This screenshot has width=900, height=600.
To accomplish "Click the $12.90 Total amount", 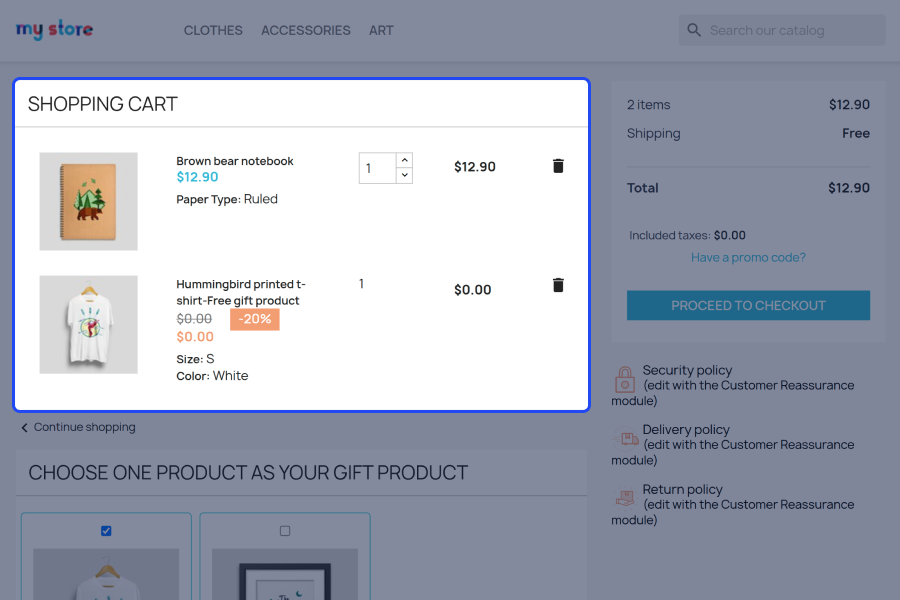I will click(848, 188).
